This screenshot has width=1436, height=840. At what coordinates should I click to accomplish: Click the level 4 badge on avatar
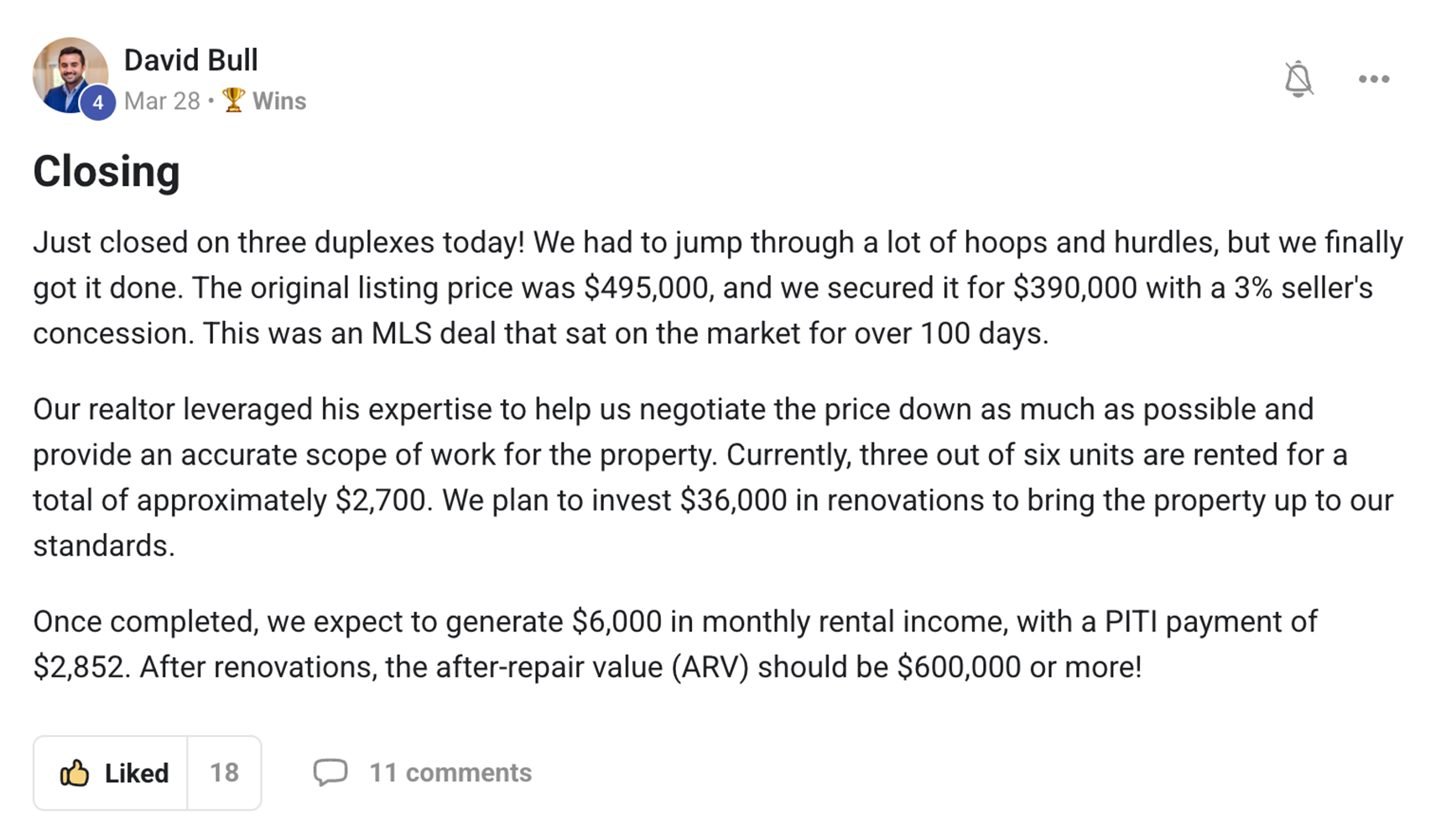click(97, 102)
